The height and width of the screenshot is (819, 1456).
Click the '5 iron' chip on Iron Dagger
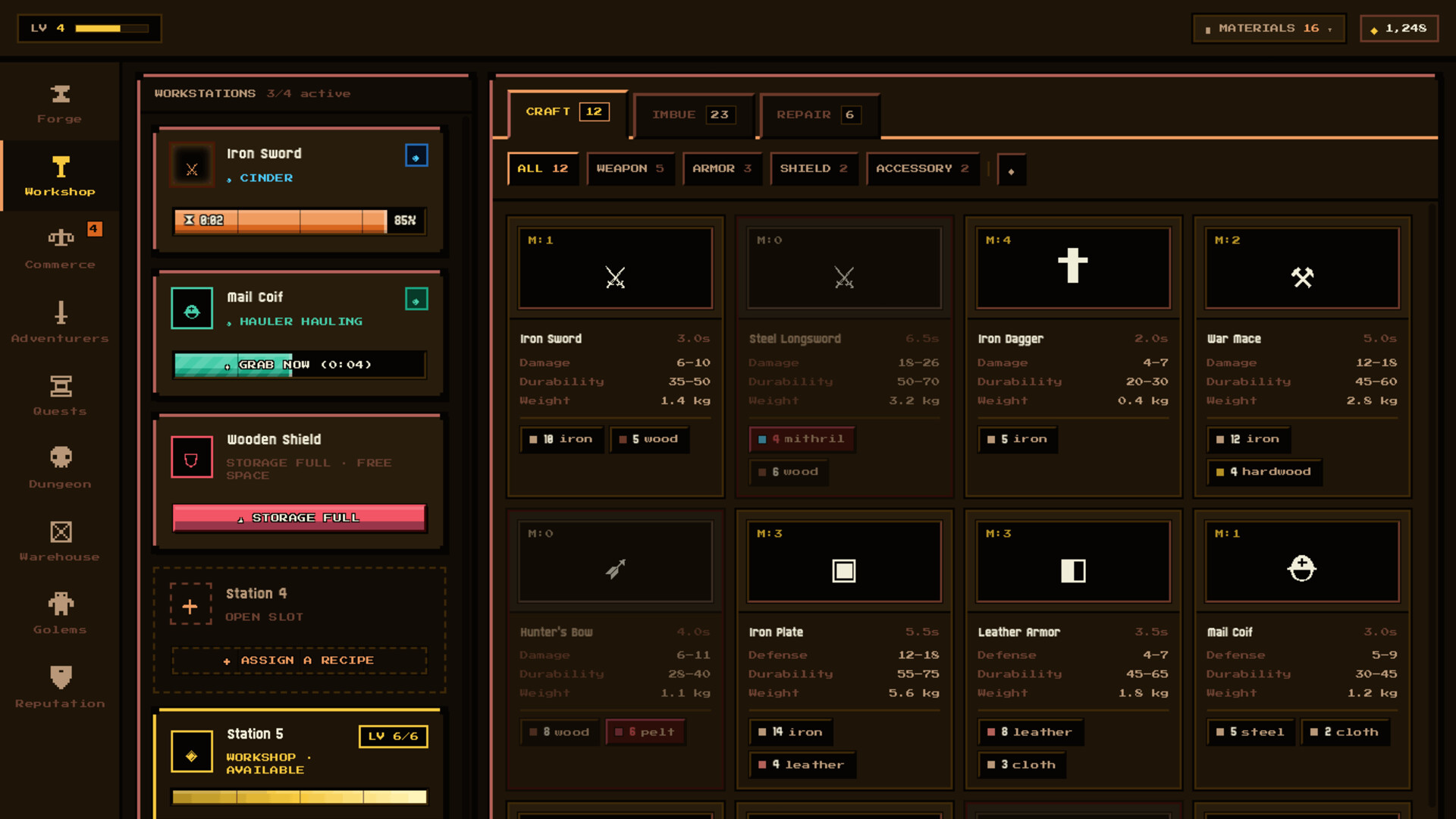pyautogui.click(x=1018, y=439)
